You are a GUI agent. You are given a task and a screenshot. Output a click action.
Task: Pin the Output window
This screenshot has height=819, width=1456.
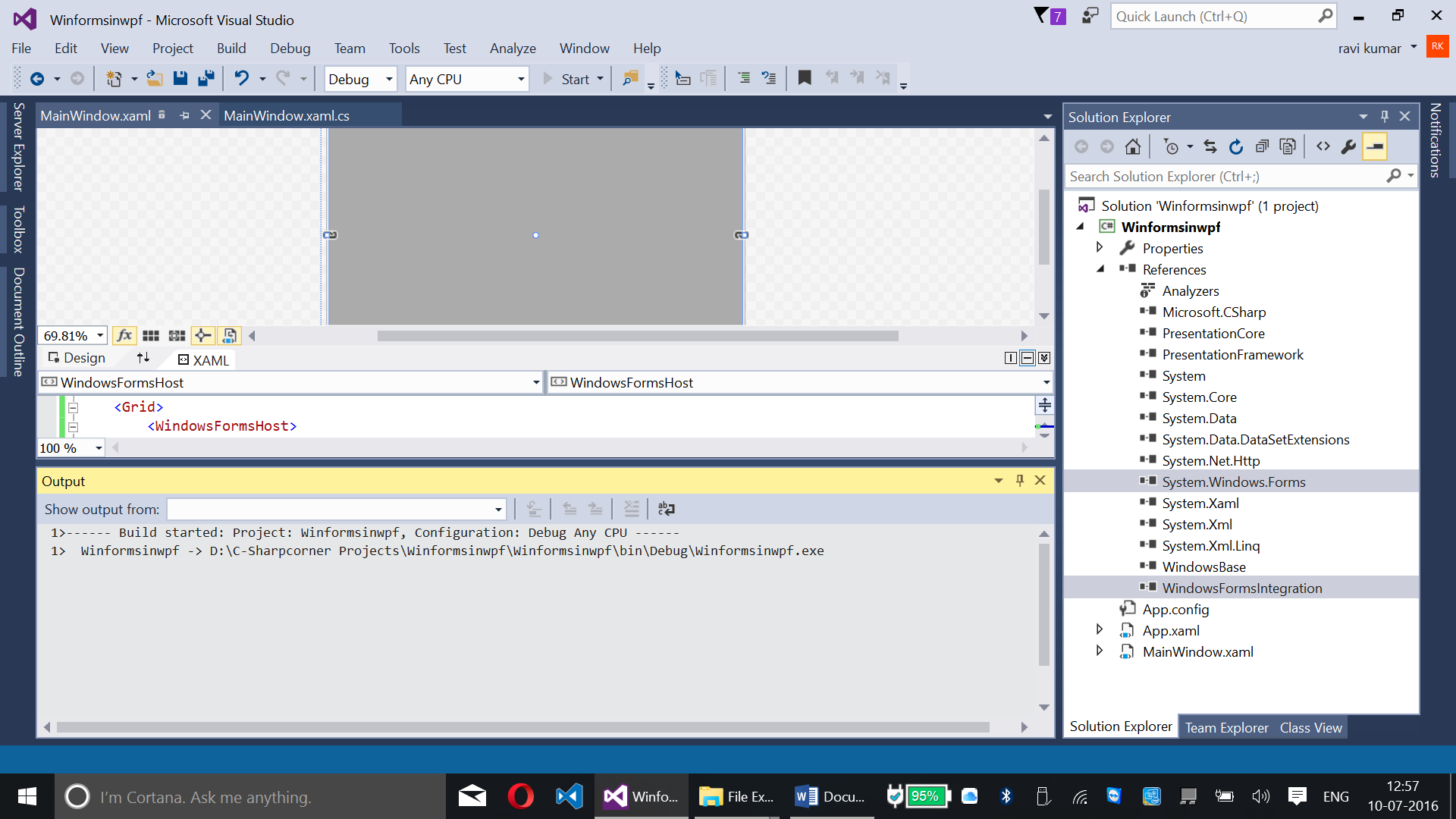(1020, 481)
